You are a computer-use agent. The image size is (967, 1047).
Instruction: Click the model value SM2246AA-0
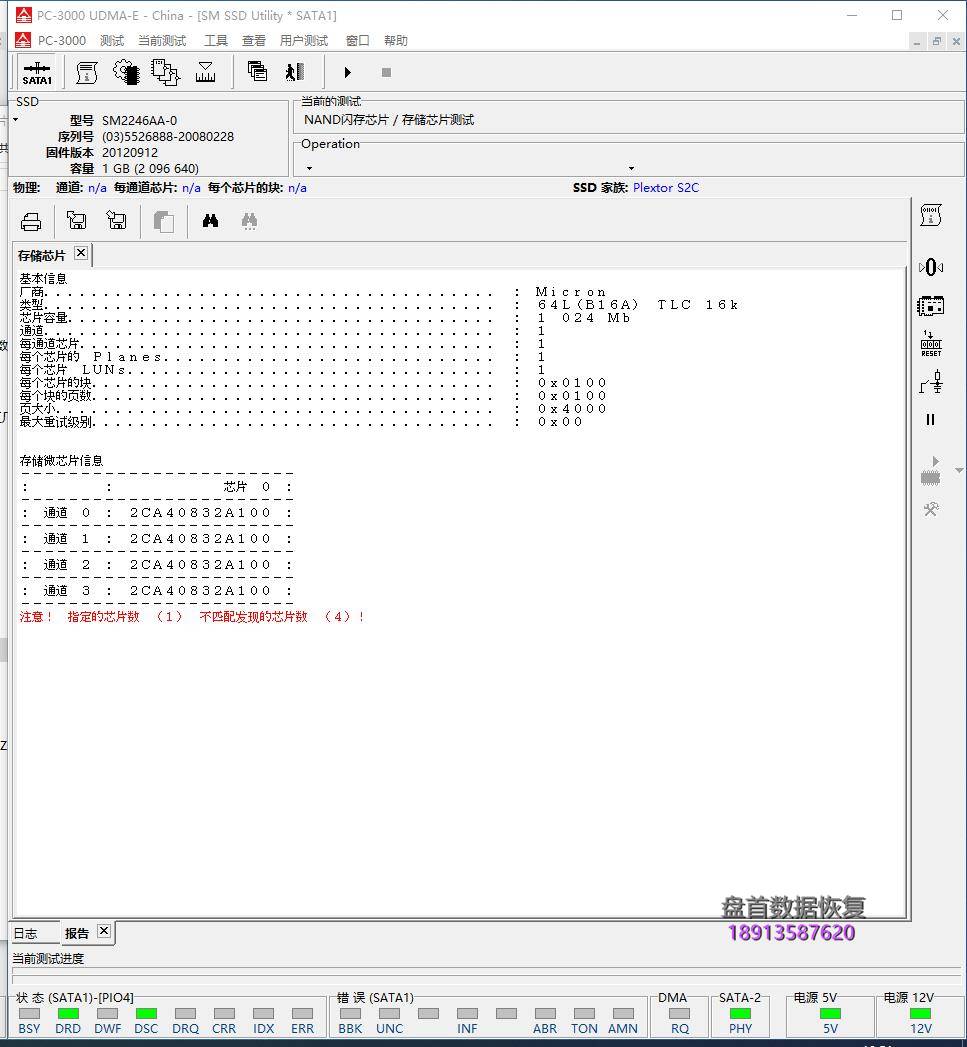140,120
